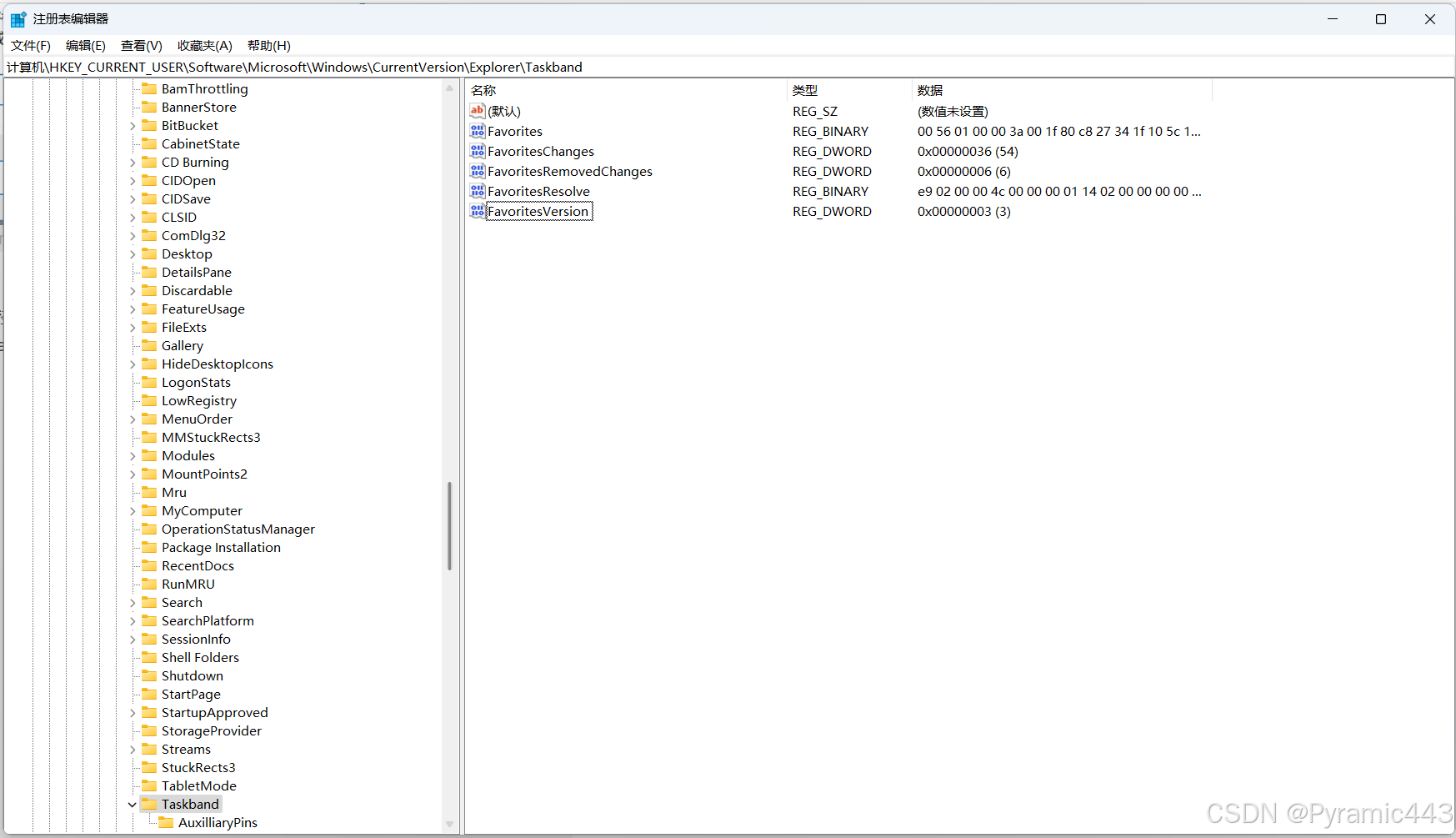Open the 收藏夹(A) menu
The width and height of the screenshot is (1456, 838).
(x=205, y=46)
